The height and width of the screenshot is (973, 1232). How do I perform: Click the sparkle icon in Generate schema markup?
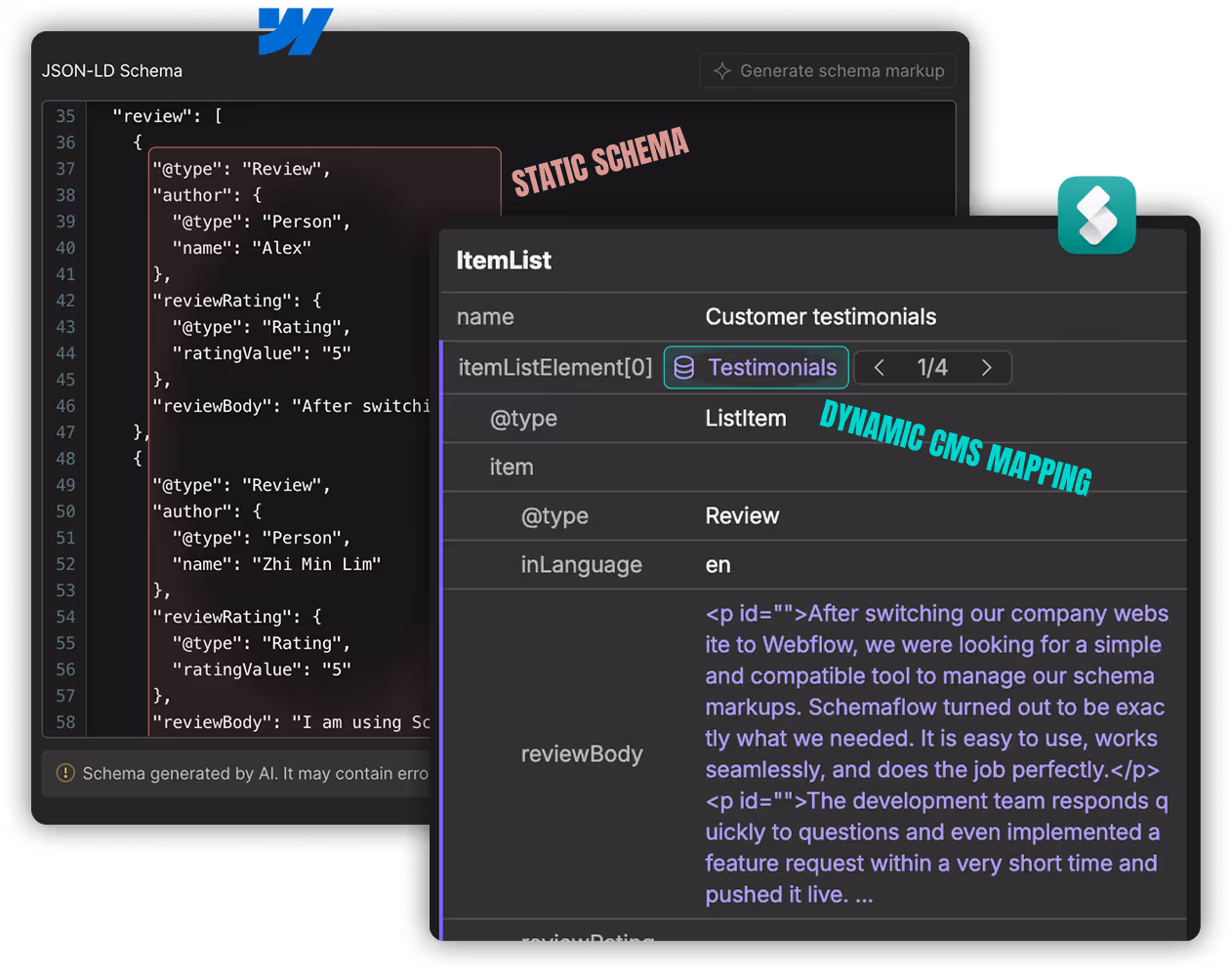point(722,71)
